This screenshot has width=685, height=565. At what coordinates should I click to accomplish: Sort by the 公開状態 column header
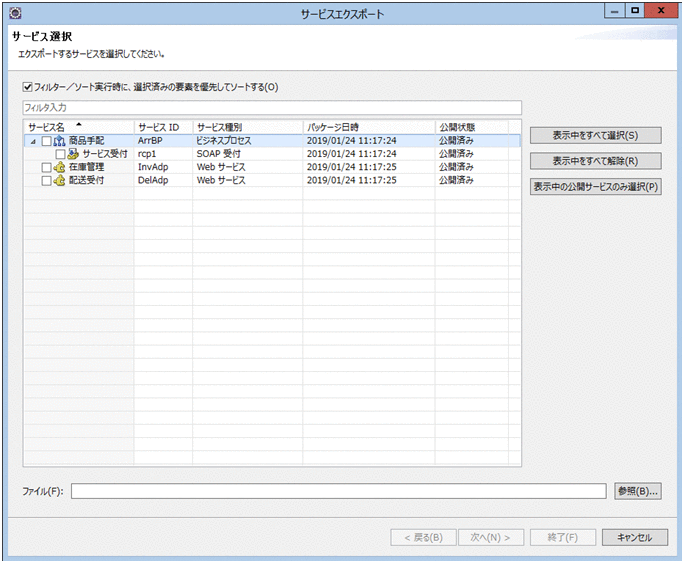(472, 127)
